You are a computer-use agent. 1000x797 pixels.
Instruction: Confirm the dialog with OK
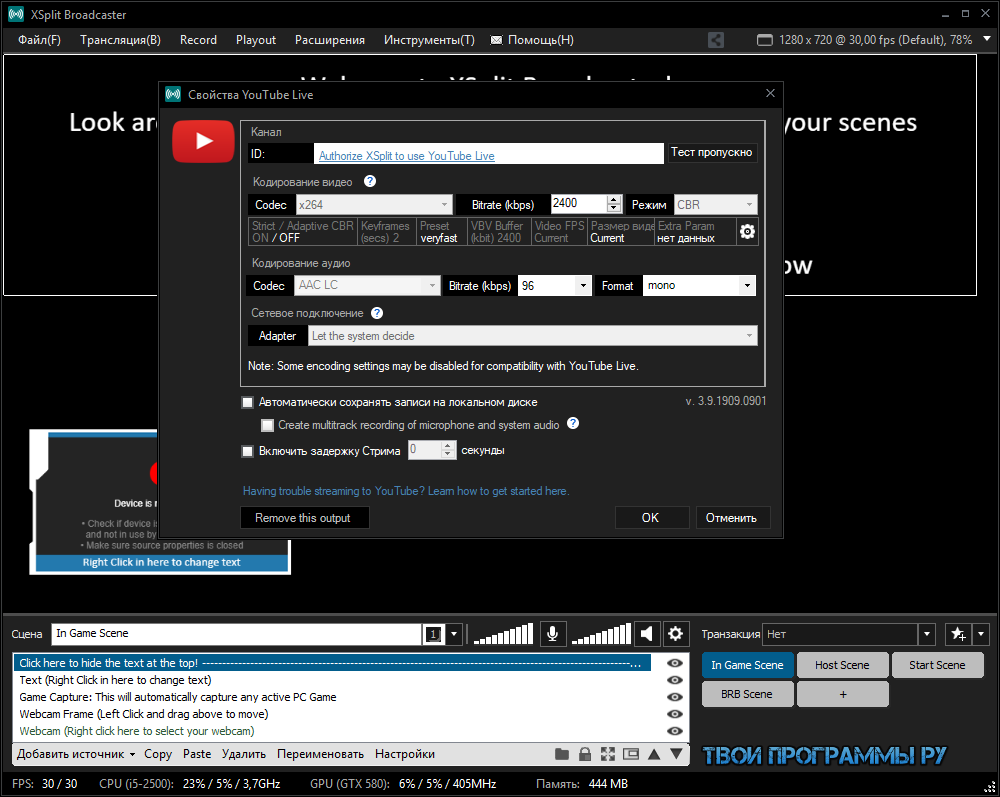pos(651,518)
